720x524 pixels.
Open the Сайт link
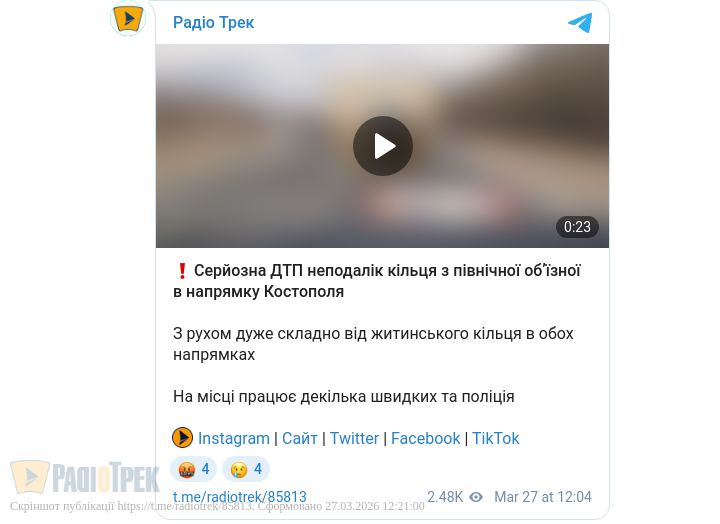299,438
